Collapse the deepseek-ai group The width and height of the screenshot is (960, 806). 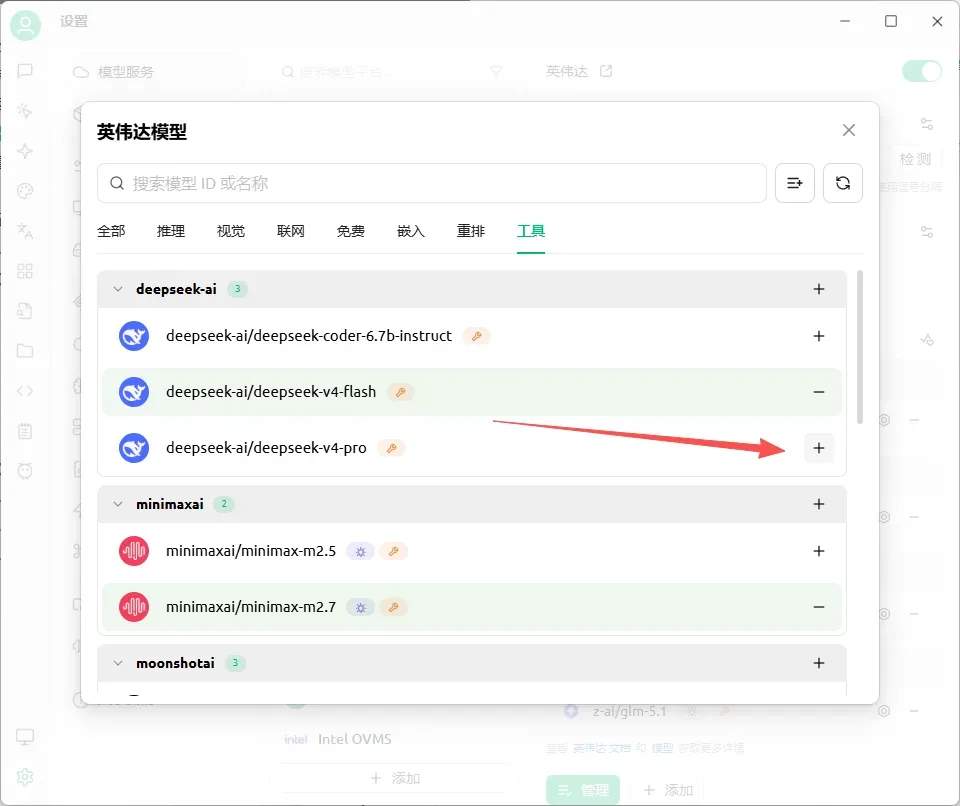pos(118,289)
